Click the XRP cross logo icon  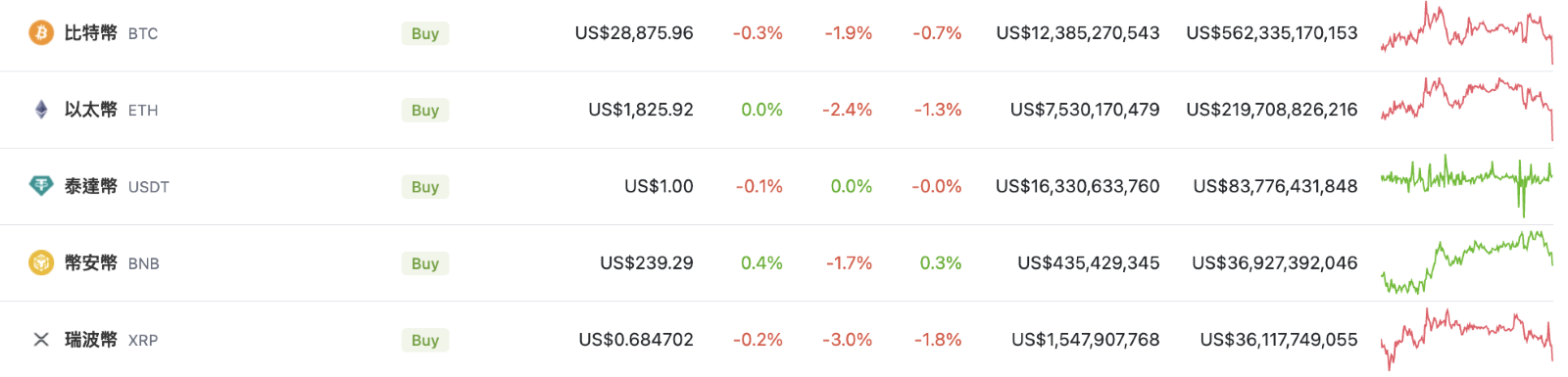[x=41, y=340]
